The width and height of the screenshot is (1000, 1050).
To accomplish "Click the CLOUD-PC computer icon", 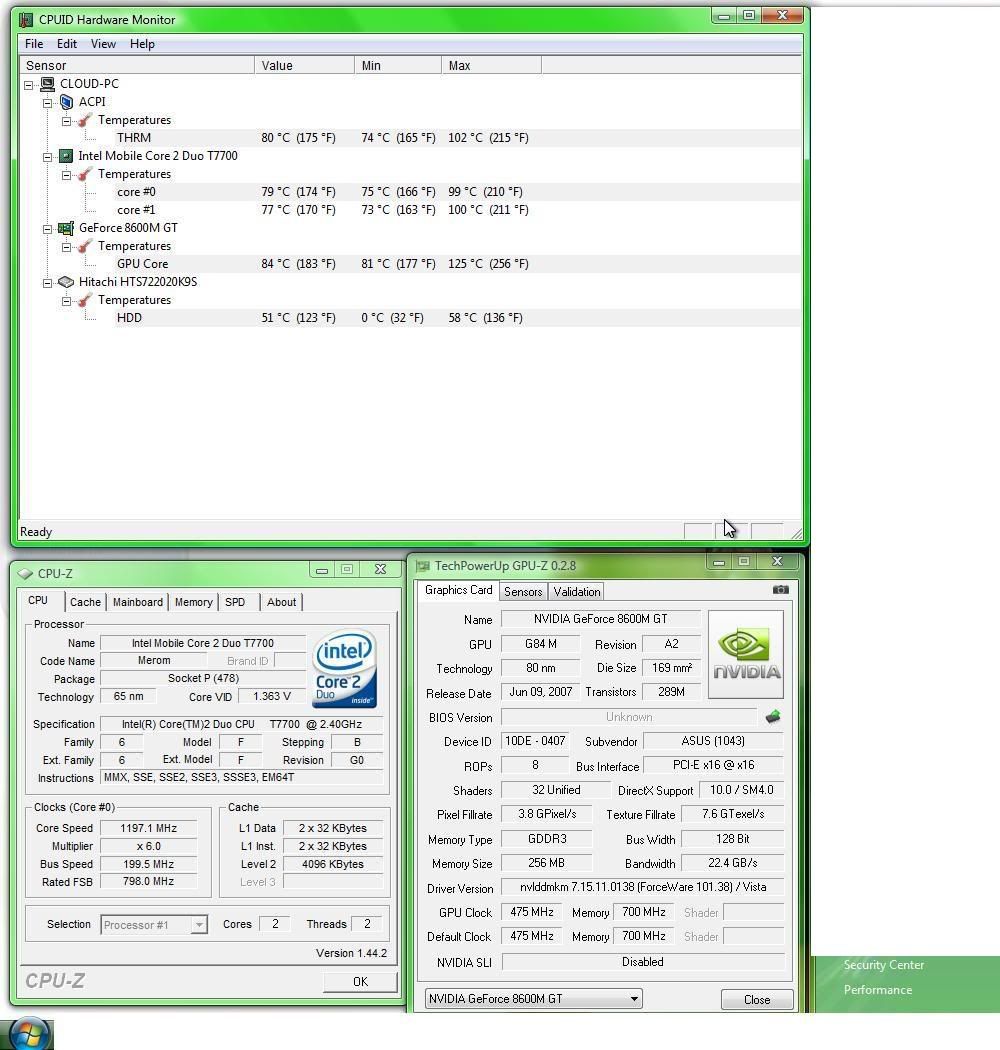I will 47,84.
